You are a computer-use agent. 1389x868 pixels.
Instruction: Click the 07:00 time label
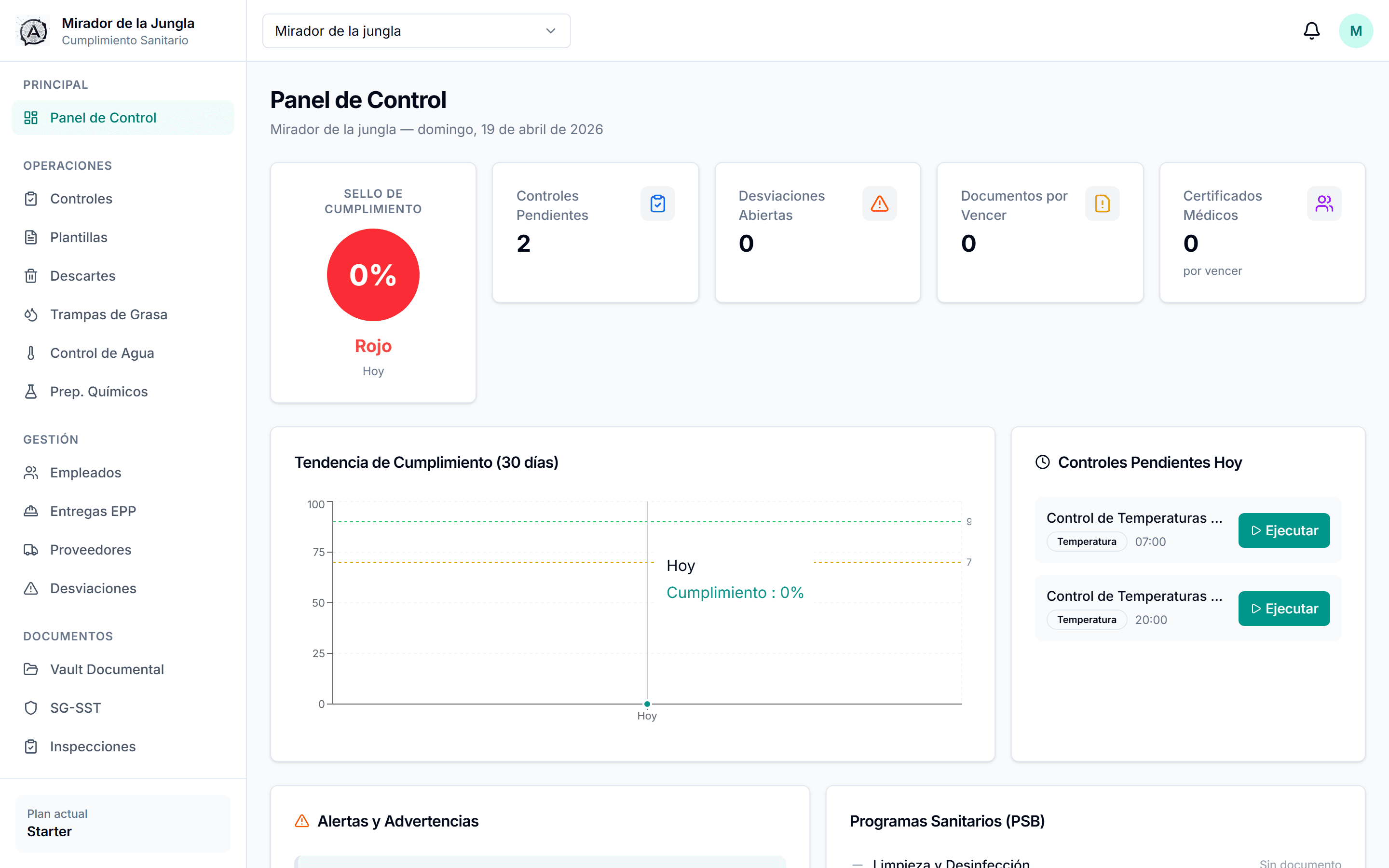point(1150,542)
